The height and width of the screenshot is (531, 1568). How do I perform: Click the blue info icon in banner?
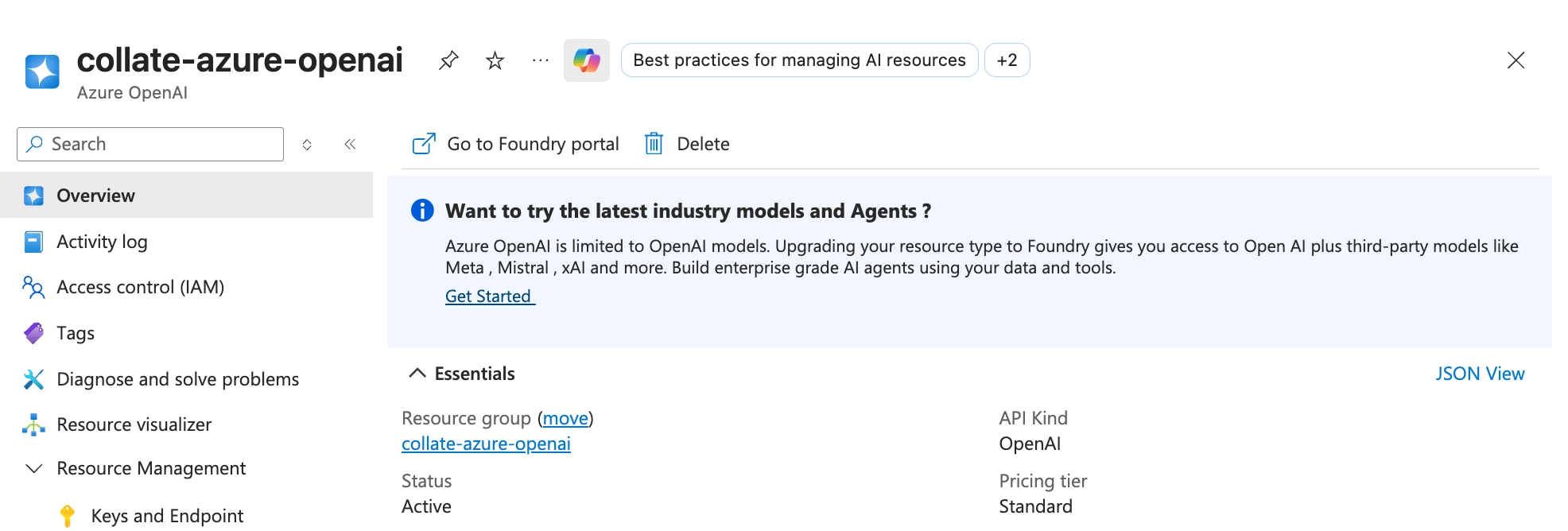click(x=422, y=211)
